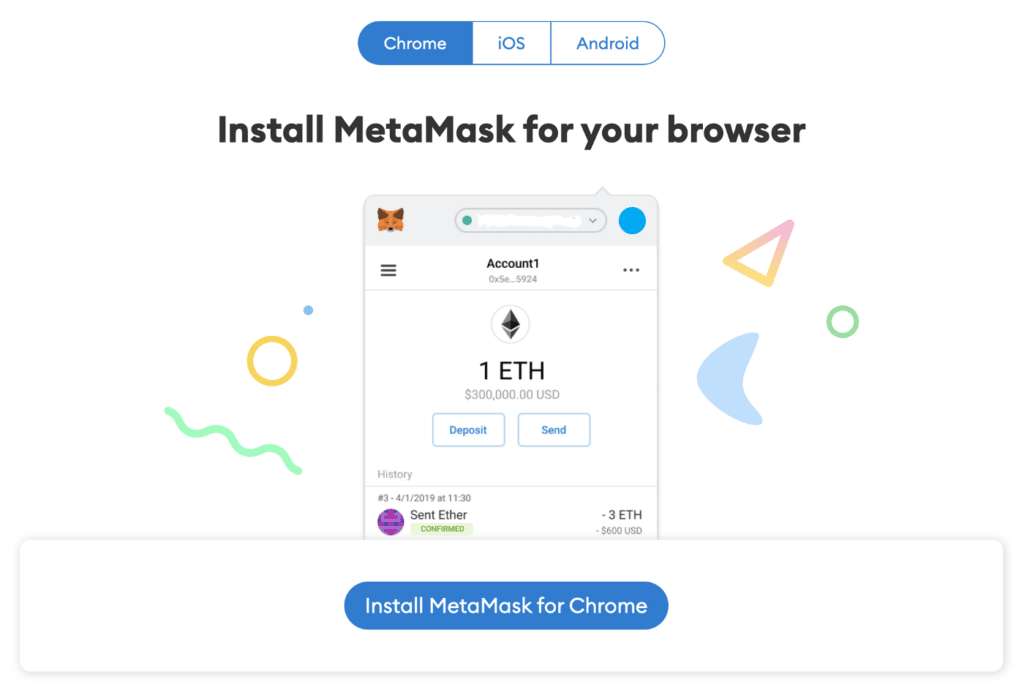Click the Send button
This screenshot has height=685, width=1024.
point(554,430)
